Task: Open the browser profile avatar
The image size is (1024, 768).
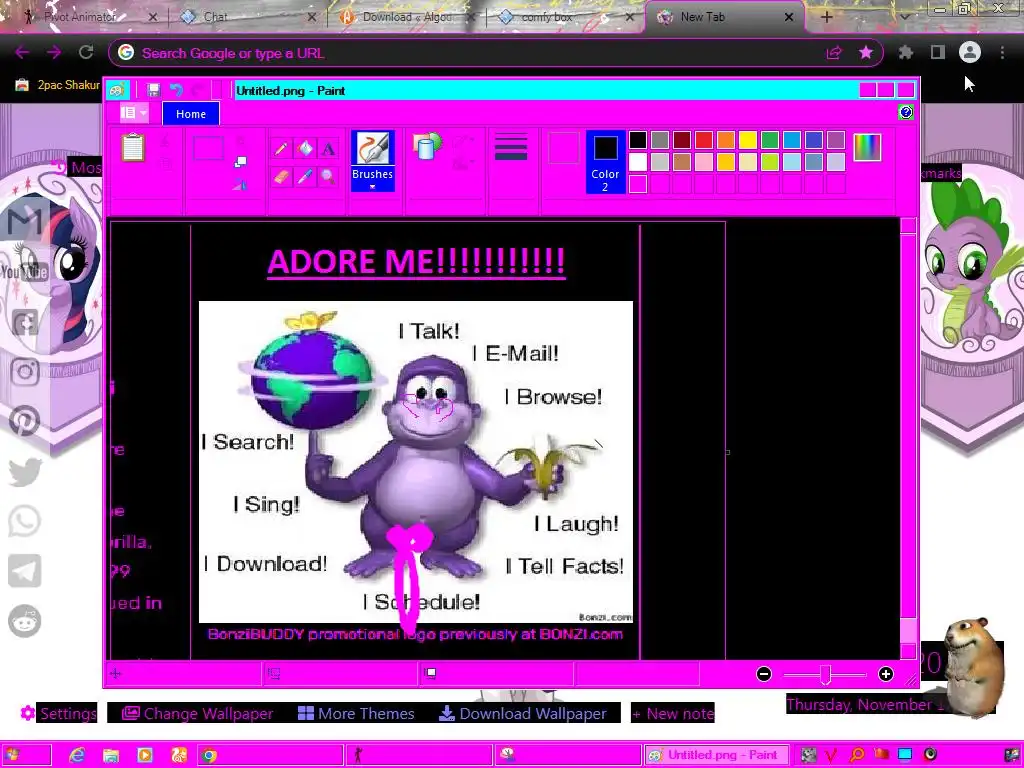Action: tap(970, 52)
